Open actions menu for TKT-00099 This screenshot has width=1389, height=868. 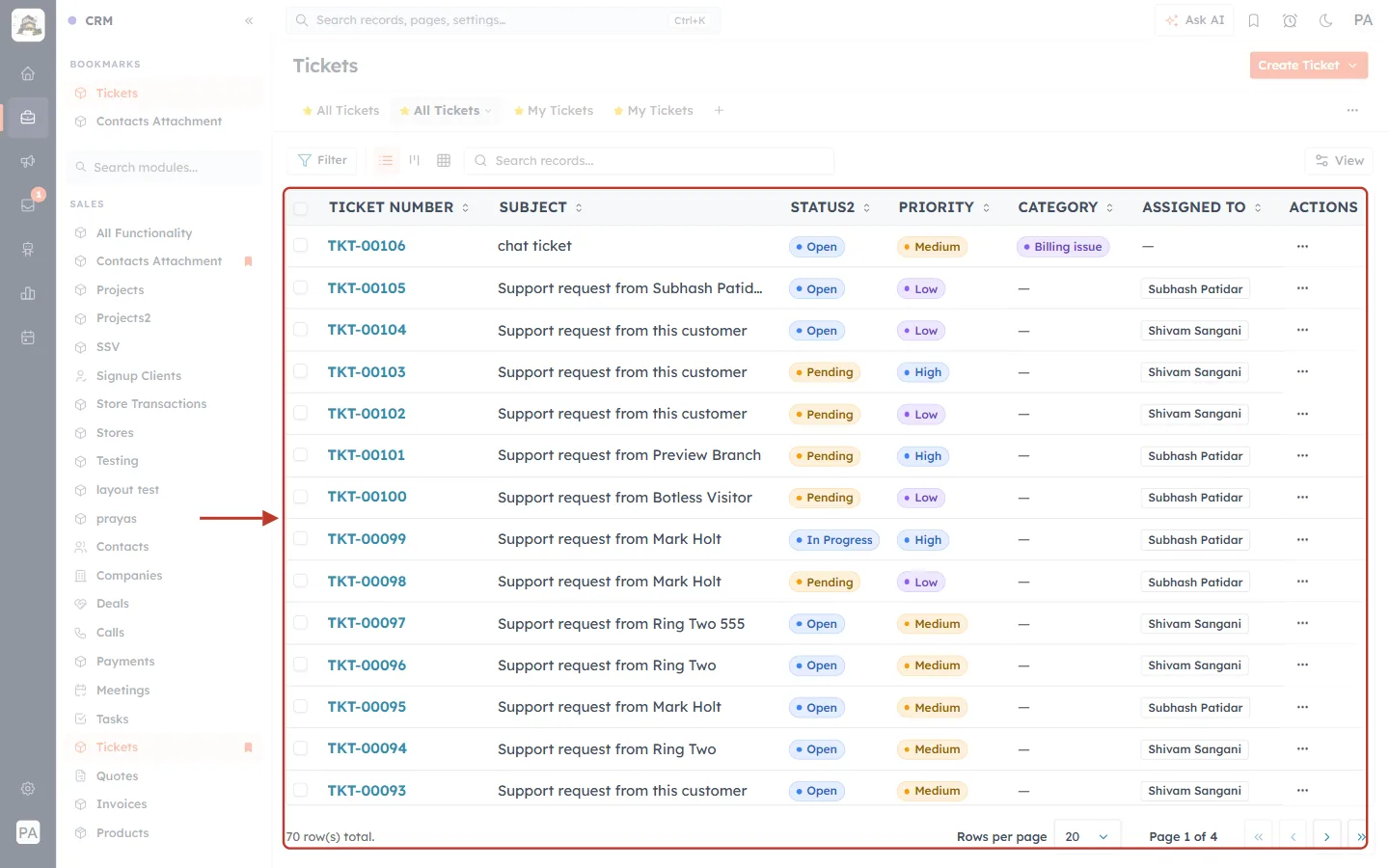point(1302,539)
